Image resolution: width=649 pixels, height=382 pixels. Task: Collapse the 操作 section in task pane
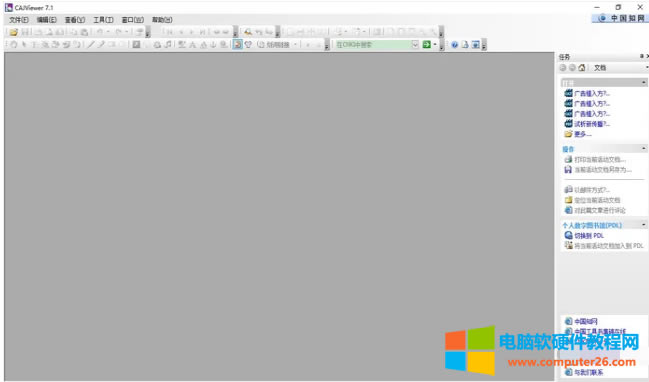point(644,149)
